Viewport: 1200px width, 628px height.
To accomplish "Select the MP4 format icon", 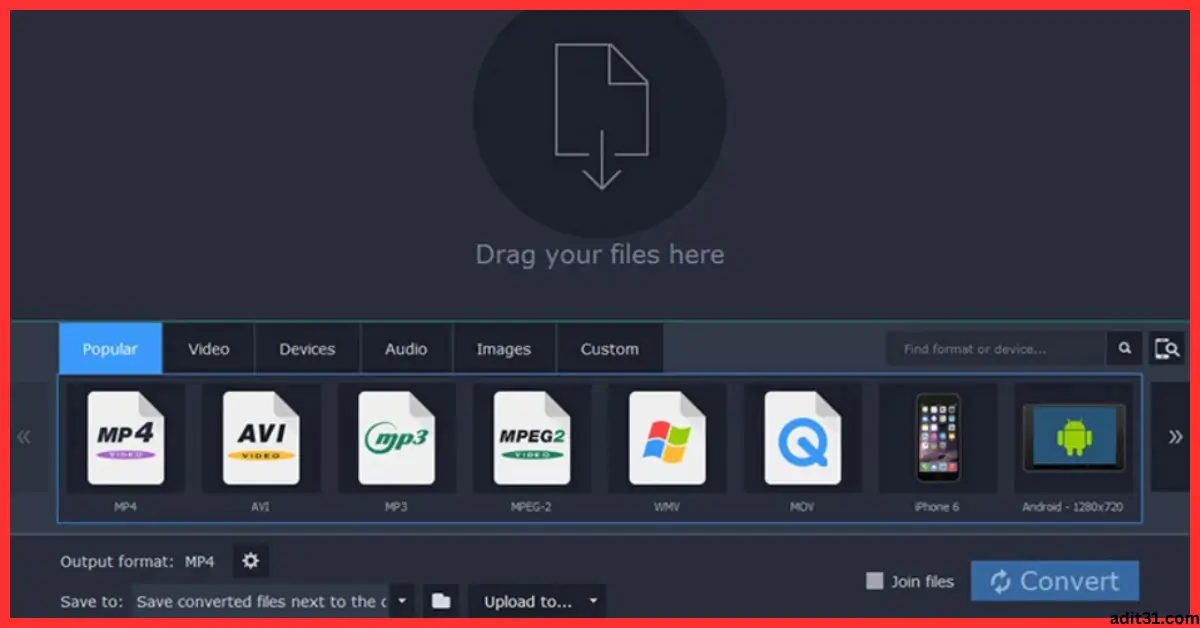I will (125, 438).
